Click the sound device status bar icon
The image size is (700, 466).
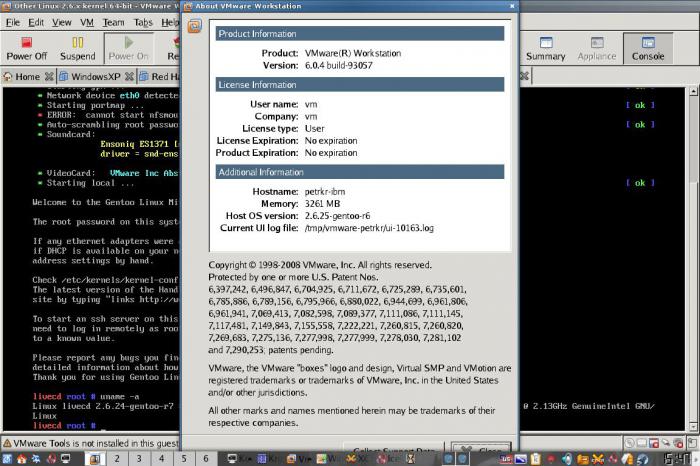click(x=679, y=443)
